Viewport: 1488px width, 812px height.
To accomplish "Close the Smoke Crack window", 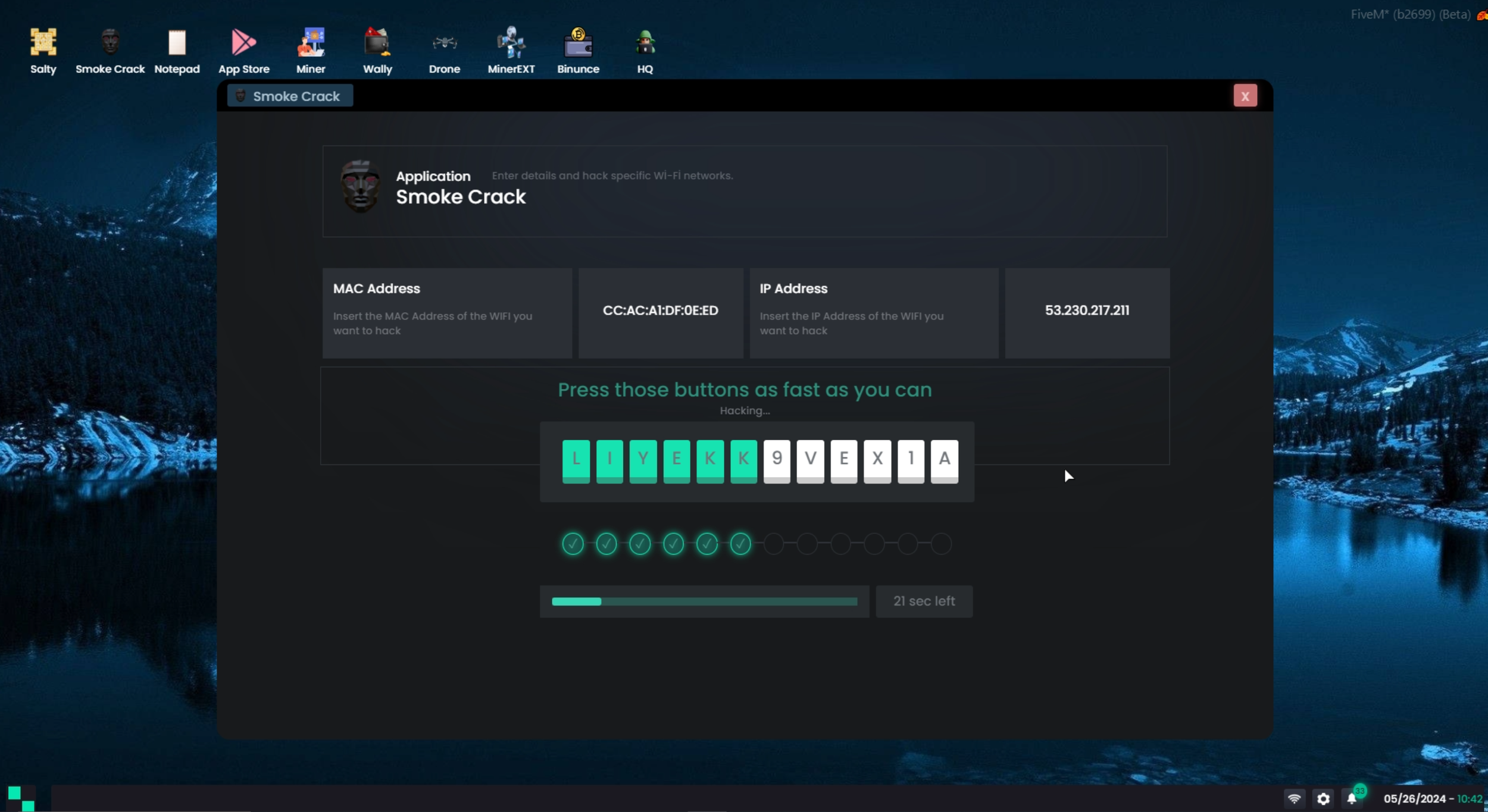I will [x=1245, y=96].
